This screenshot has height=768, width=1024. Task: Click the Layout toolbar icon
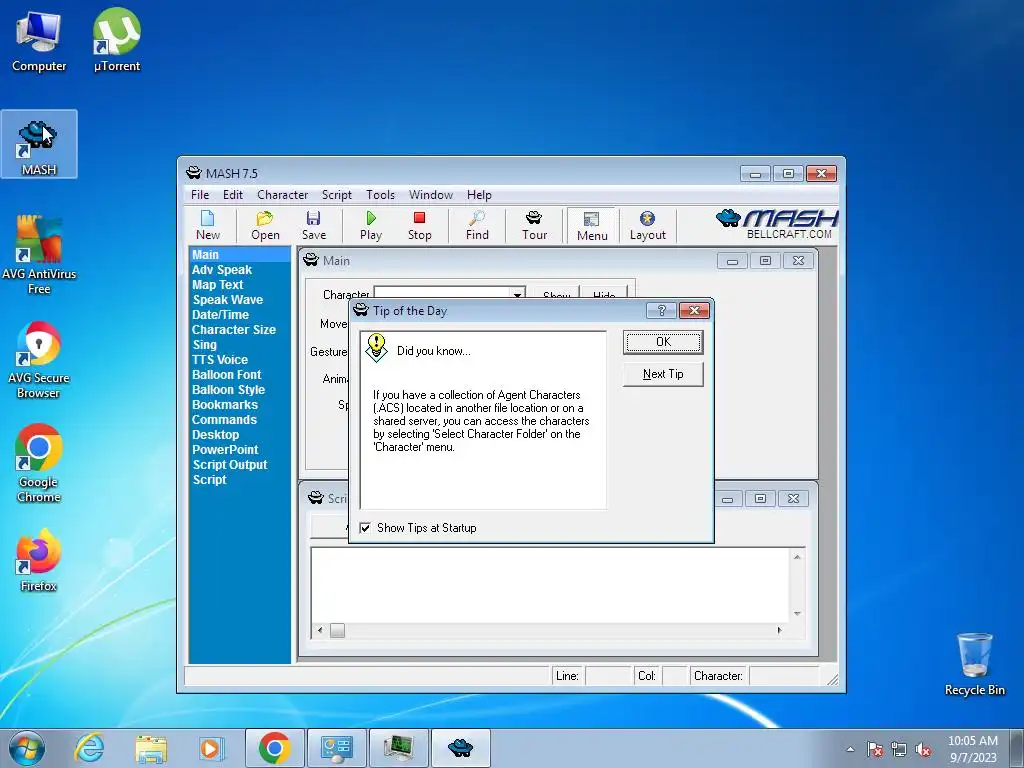pos(647,225)
